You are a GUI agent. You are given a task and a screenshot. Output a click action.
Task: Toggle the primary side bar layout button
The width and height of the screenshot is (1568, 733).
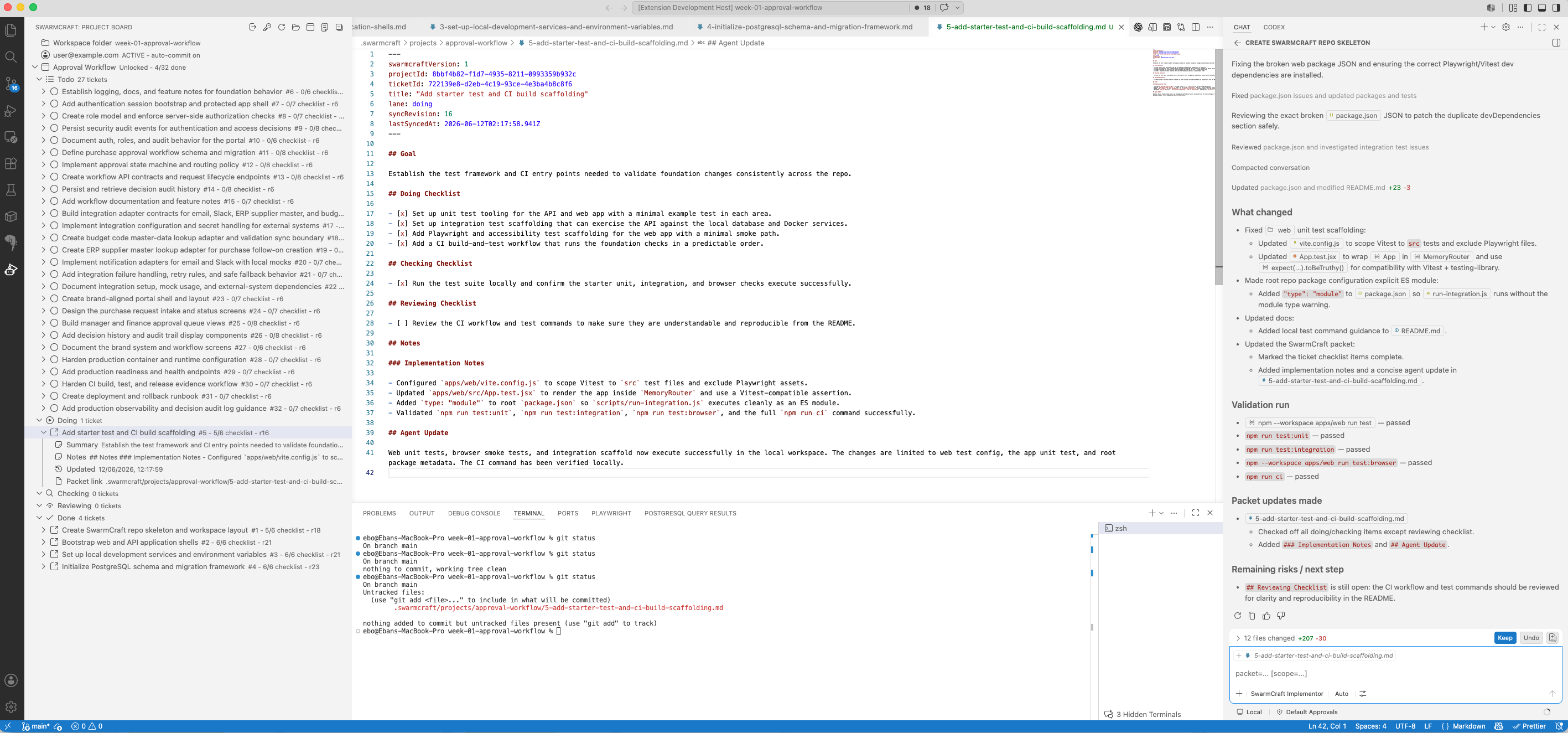[1528, 8]
